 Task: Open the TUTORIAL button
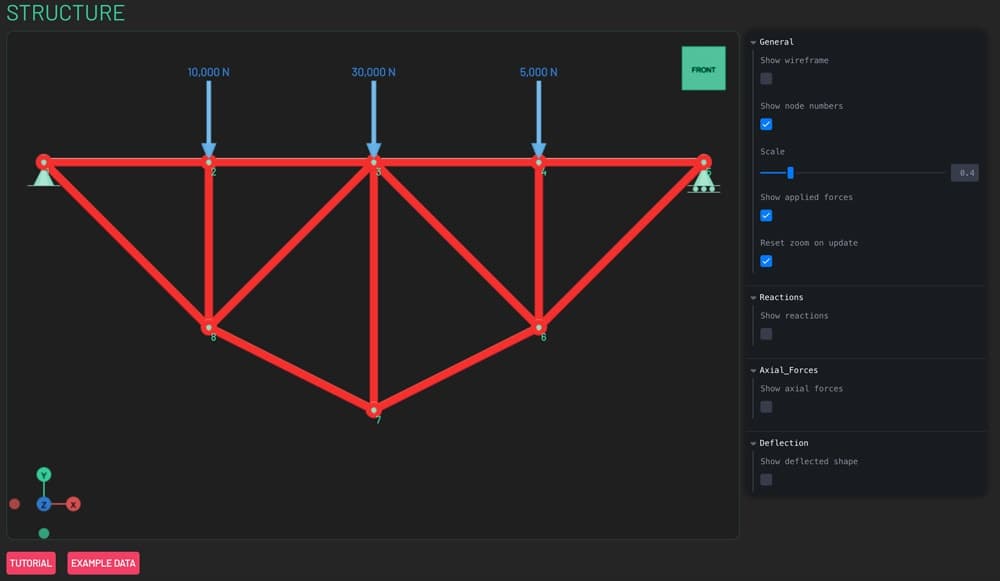30,563
